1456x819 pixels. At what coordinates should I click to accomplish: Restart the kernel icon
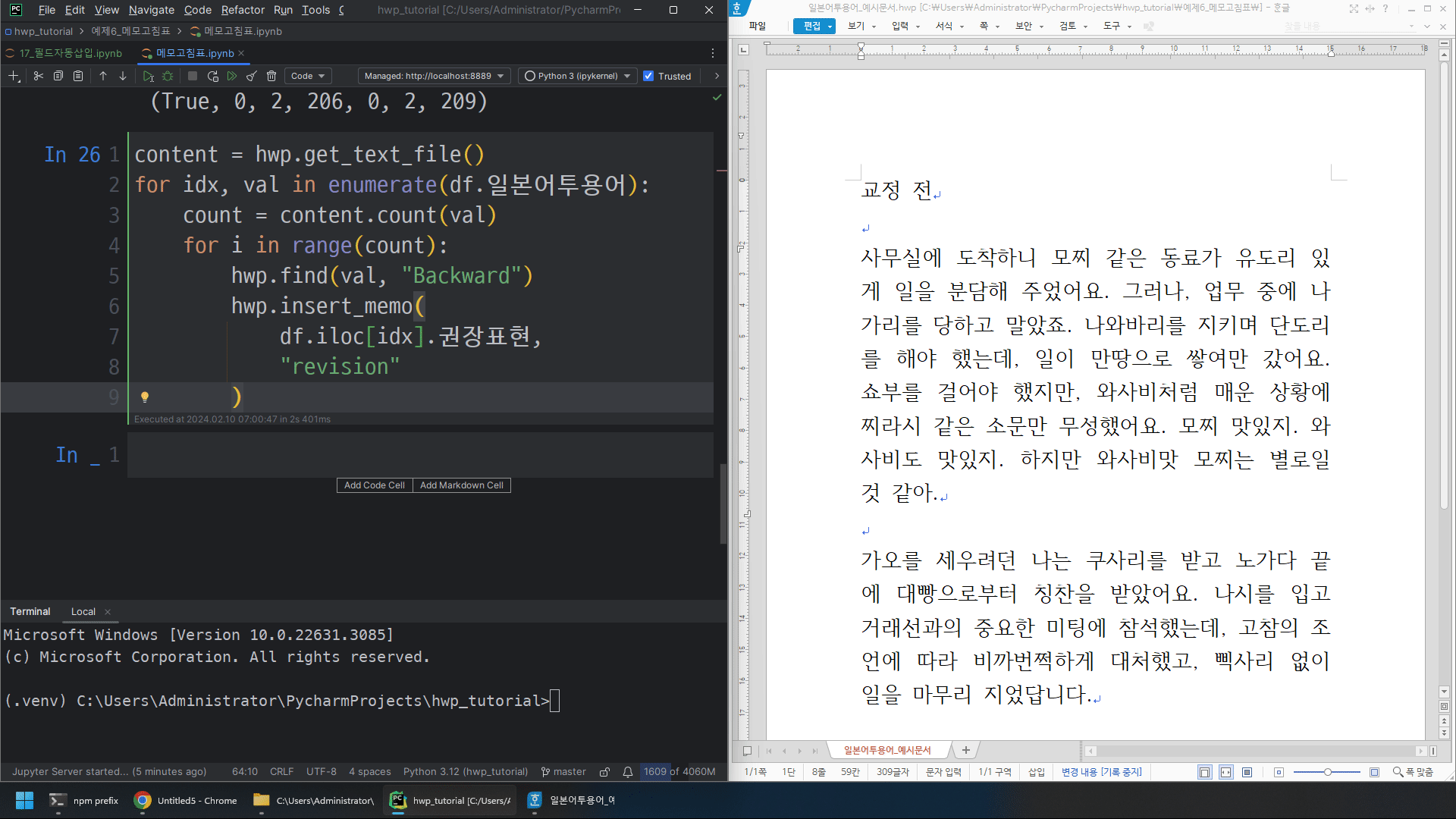tap(212, 76)
